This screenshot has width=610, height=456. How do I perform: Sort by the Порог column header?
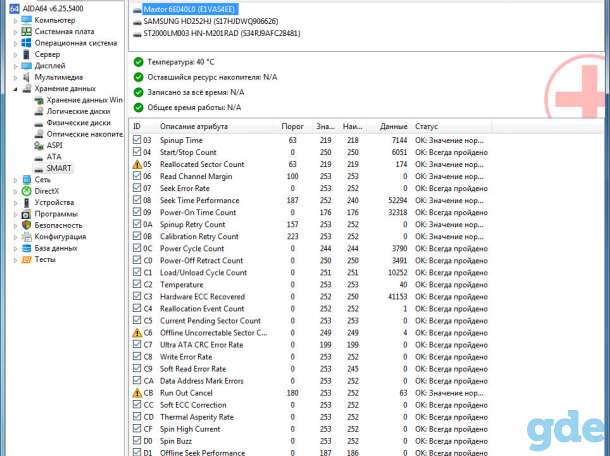(x=292, y=126)
